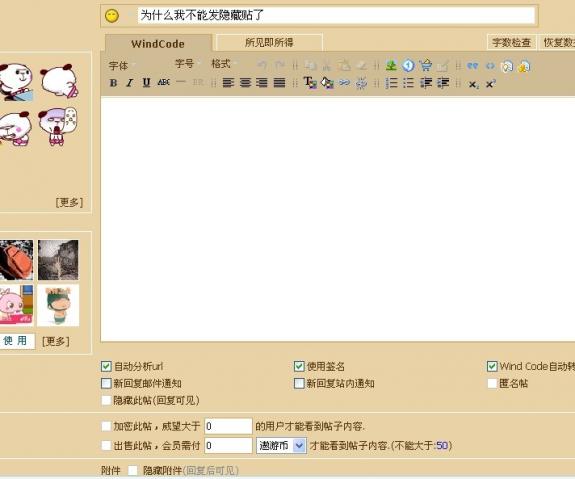Insert an ordered numbered list
Image resolution: width=575 pixels, height=479 pixels.
click(391, 83)
